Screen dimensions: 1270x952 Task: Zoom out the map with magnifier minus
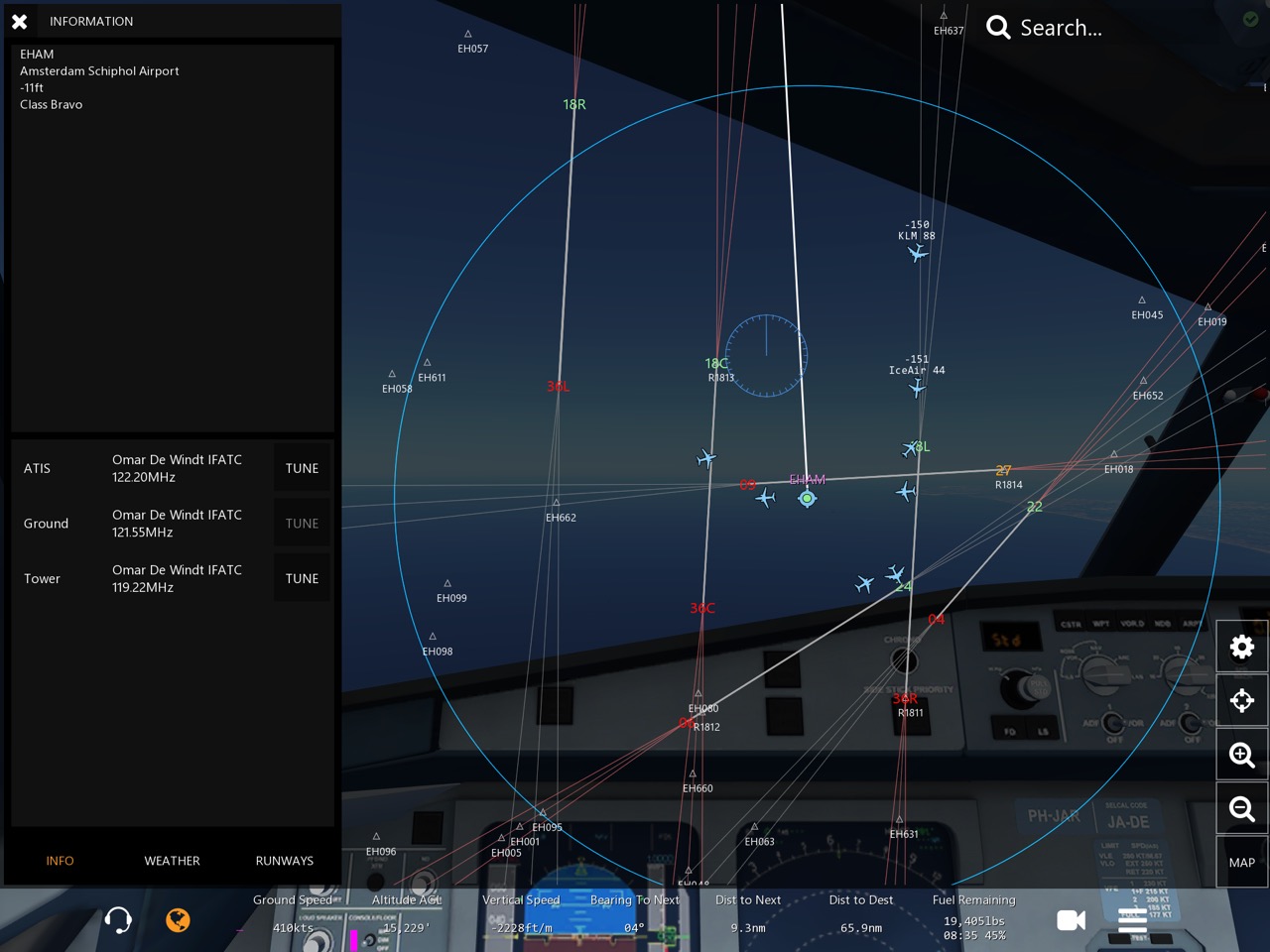tap(1242, 808)
